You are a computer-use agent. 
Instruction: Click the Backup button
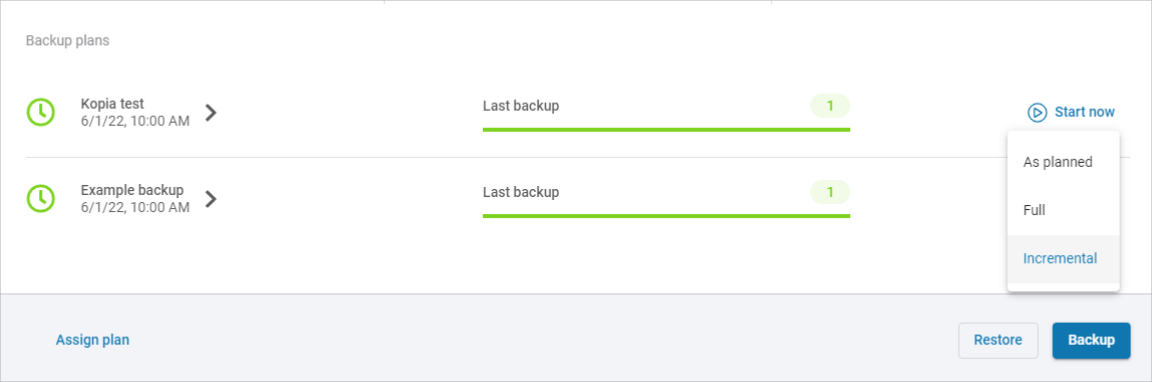pos(1091,340)
